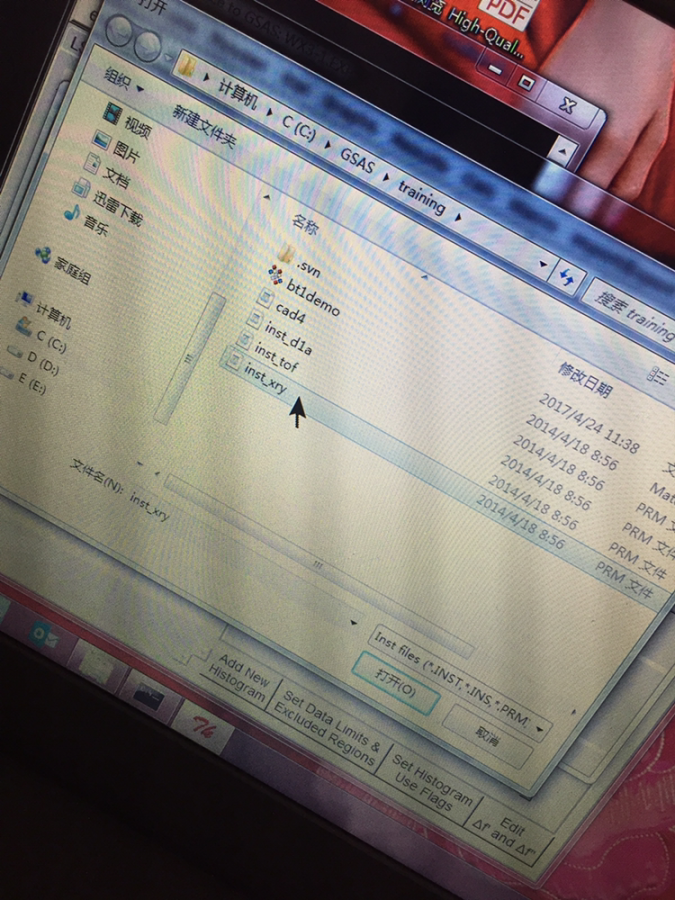Select the file named inst_xry
Image resolution: width=675 pixels, height=900 pixels.
[265, 379]
